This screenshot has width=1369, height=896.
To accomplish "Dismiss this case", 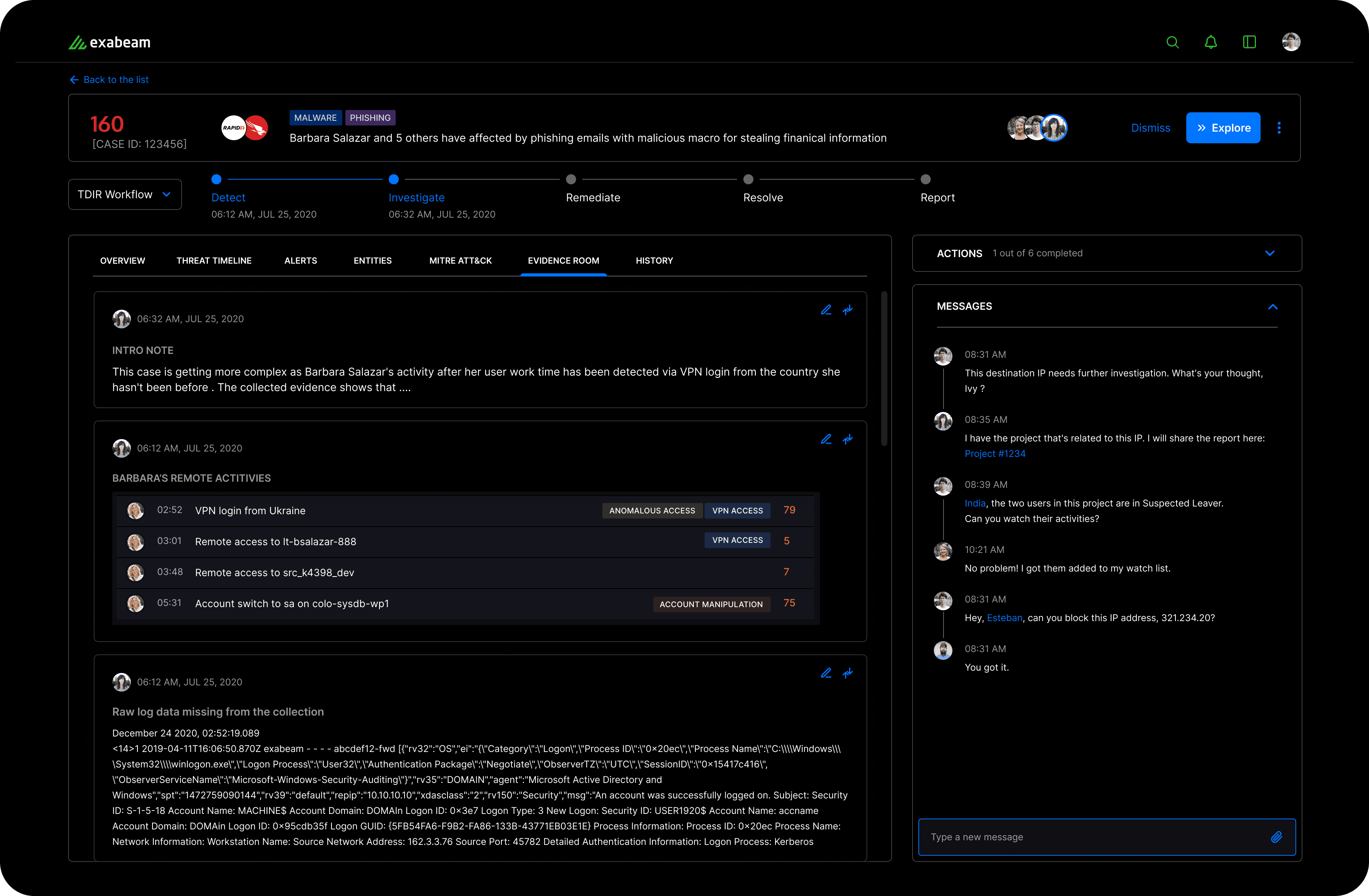I will 1150,128.
